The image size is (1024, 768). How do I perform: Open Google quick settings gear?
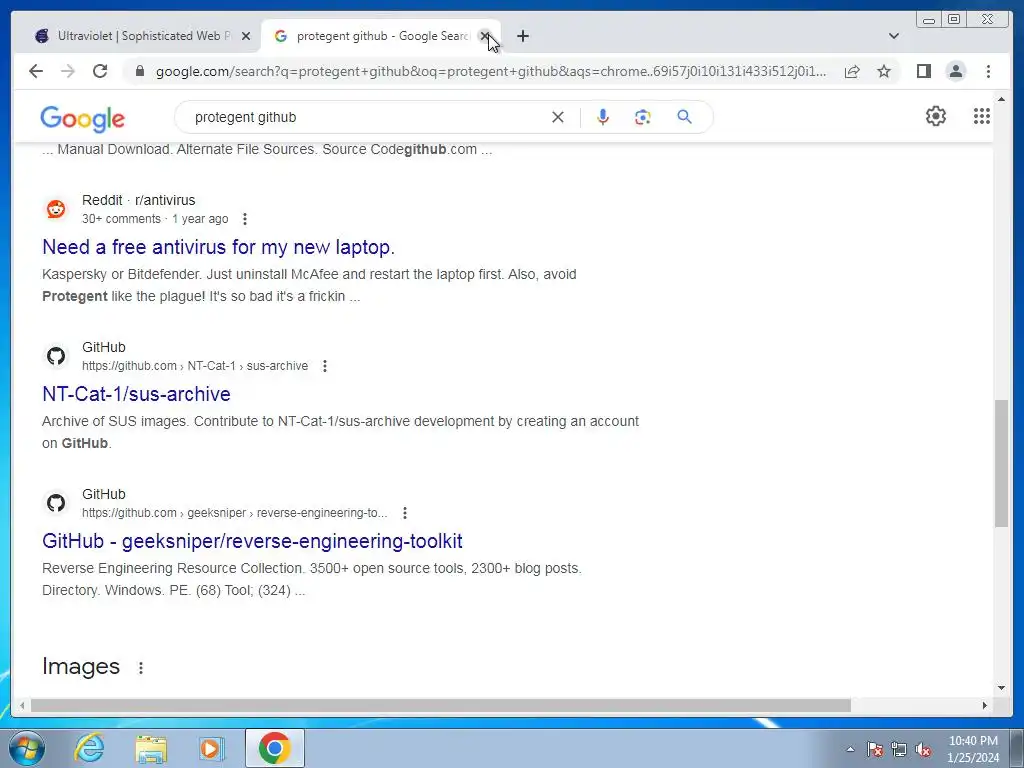936,116
